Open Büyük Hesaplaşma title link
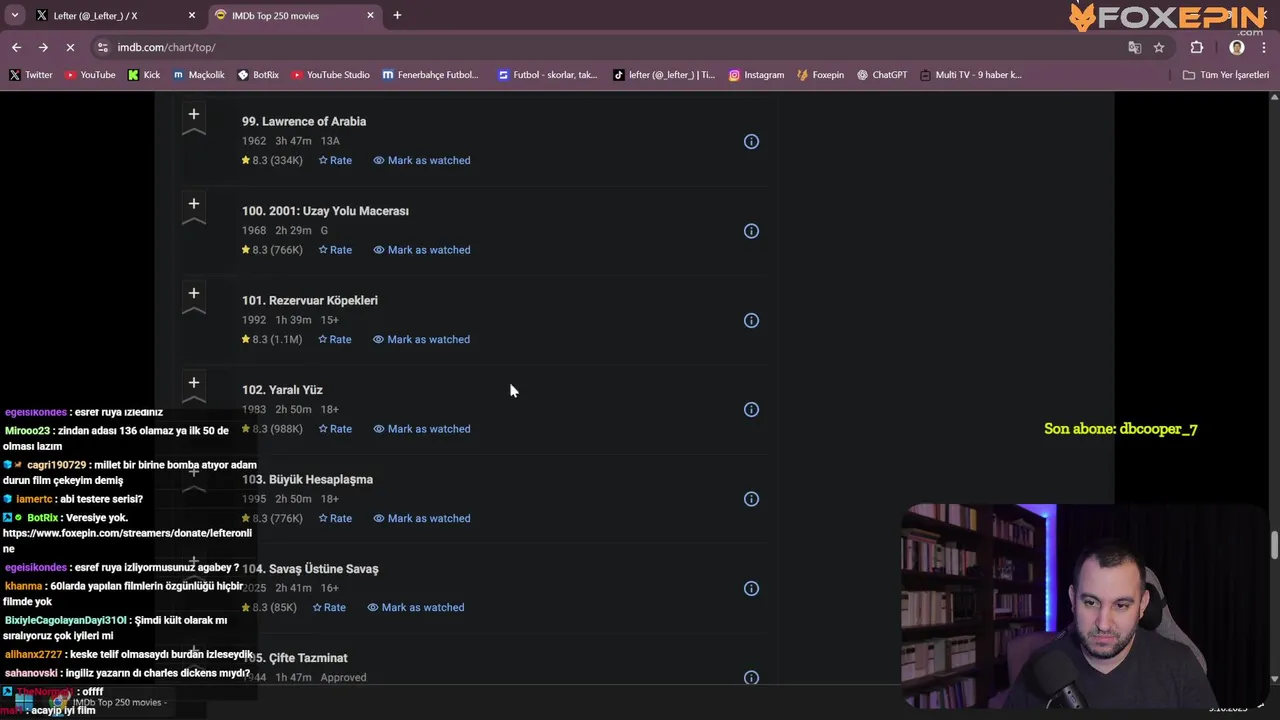This screenshot has width=1280, height=720. (x=307, y=479)
